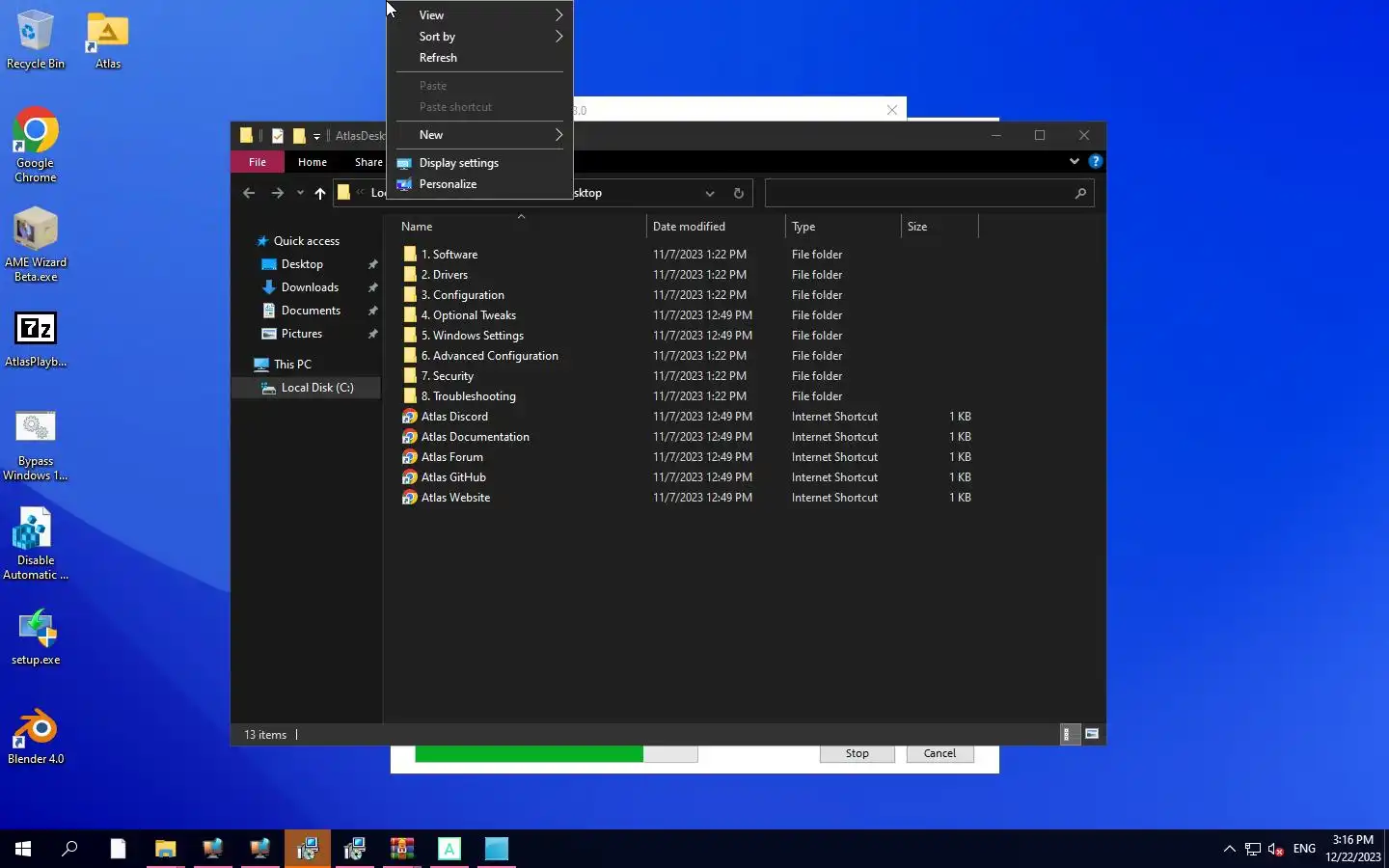Select the '1. Software' folder
This screenshot has height=868, width=1389.
tap(449, 255)
